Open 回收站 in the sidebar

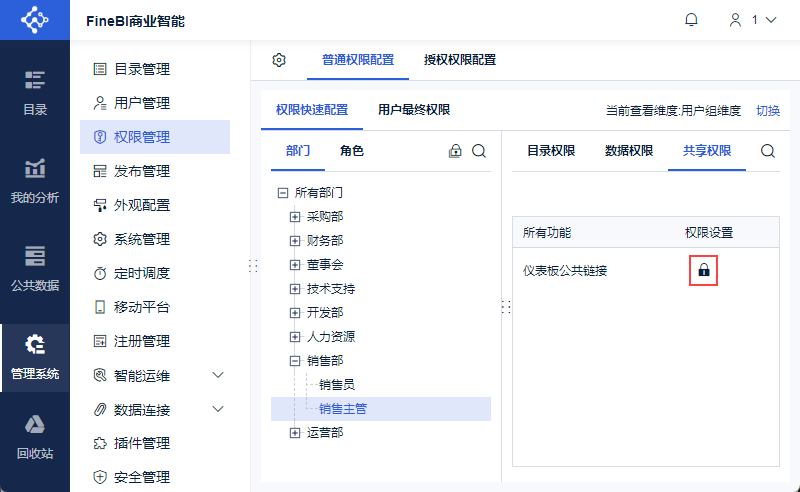click(x=35, y=435)
